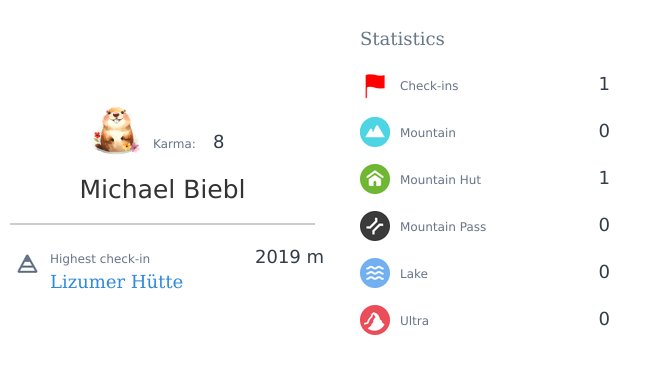Click the Mountain Pass label text

443,227
